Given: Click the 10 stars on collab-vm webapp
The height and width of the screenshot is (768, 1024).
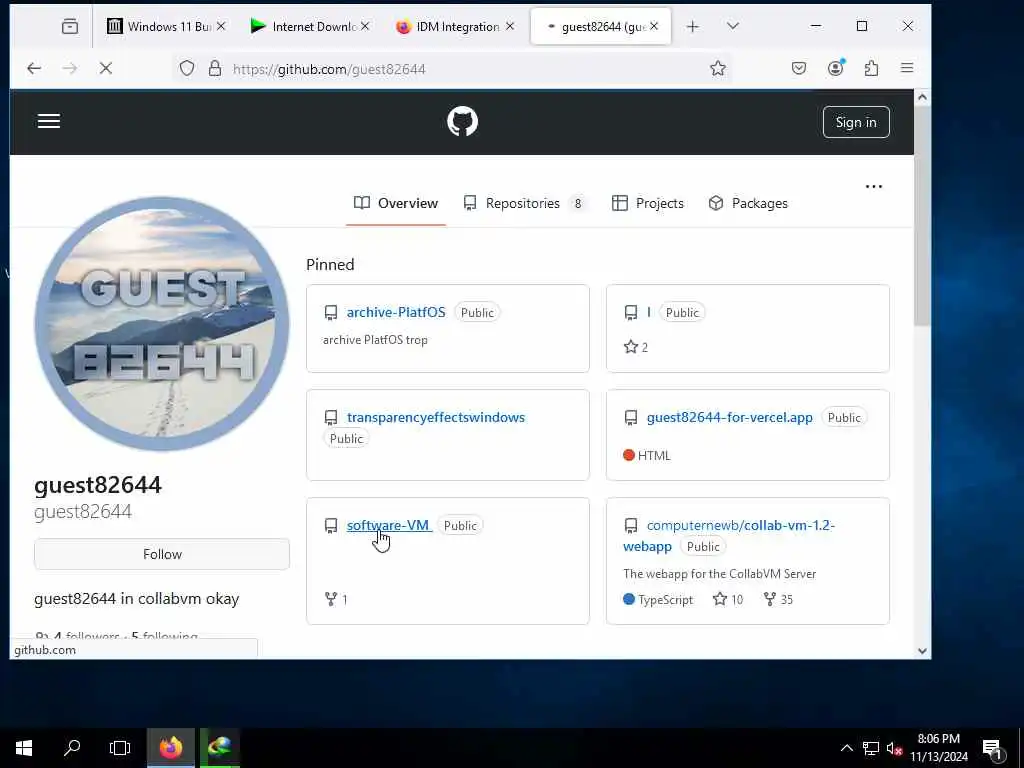Looking at the screenshot, I should tap(728, 599).
